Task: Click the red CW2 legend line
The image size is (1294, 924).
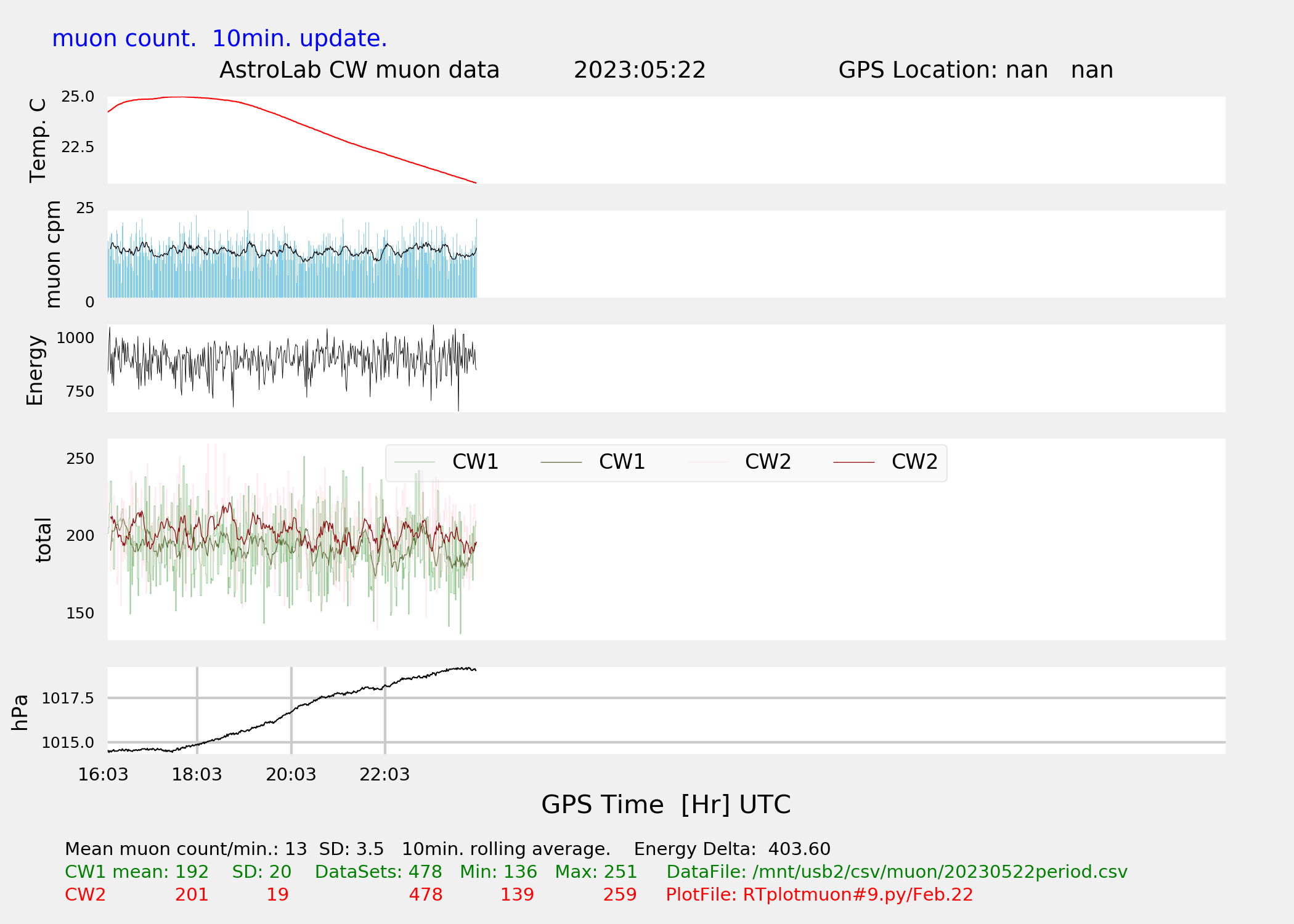Action: coord(853,462)
